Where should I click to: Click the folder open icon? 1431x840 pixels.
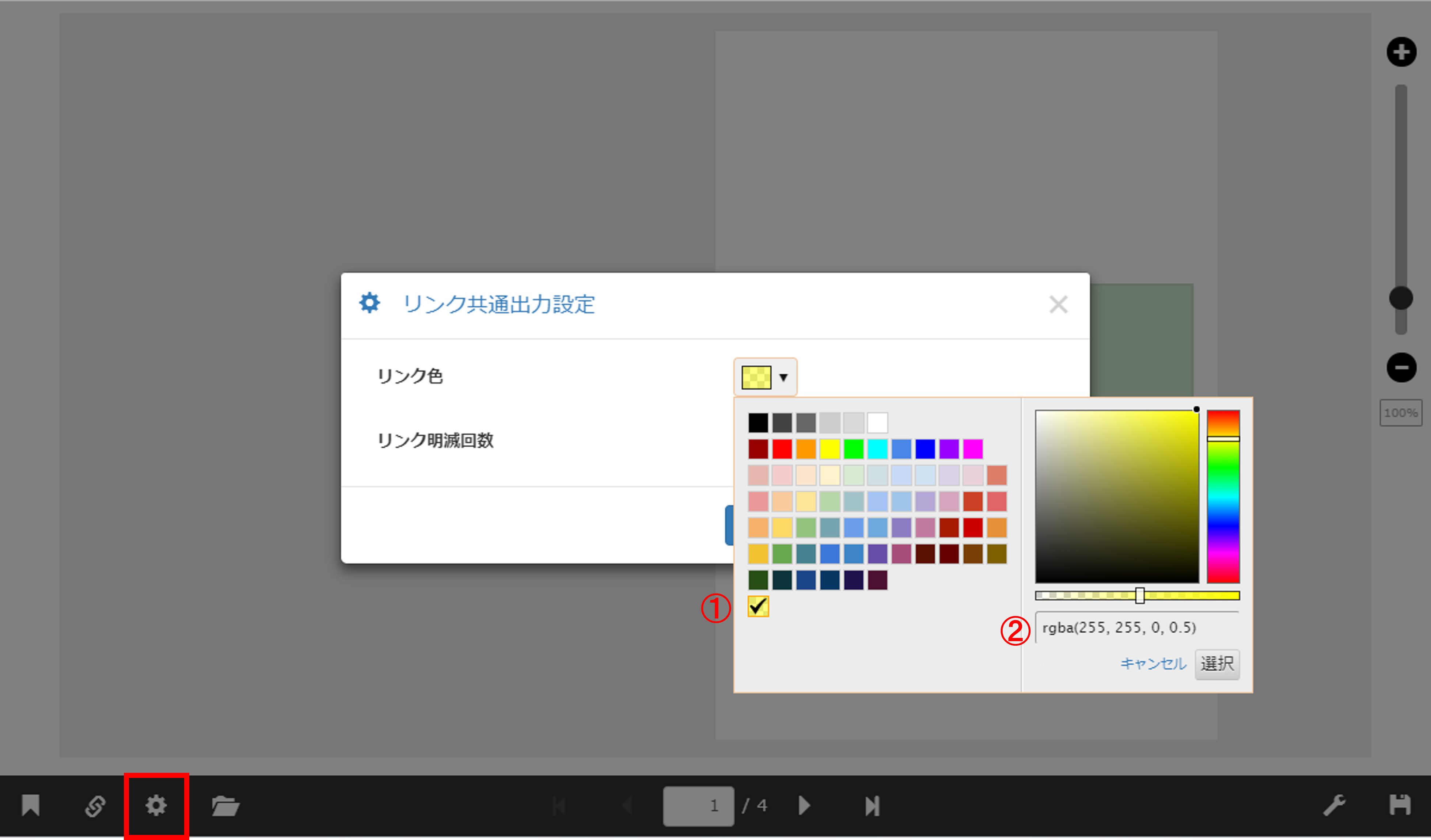click(225, 805)
